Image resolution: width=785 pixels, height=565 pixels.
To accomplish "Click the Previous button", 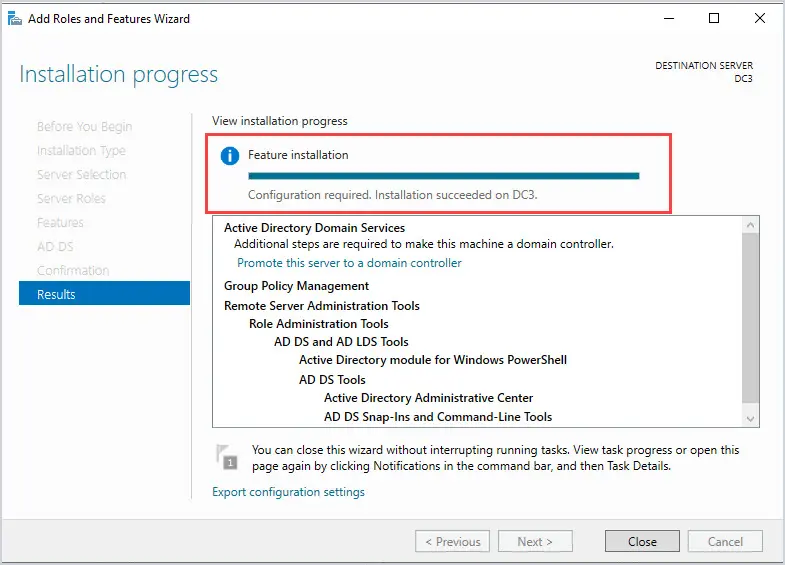I will coord(452,541).
